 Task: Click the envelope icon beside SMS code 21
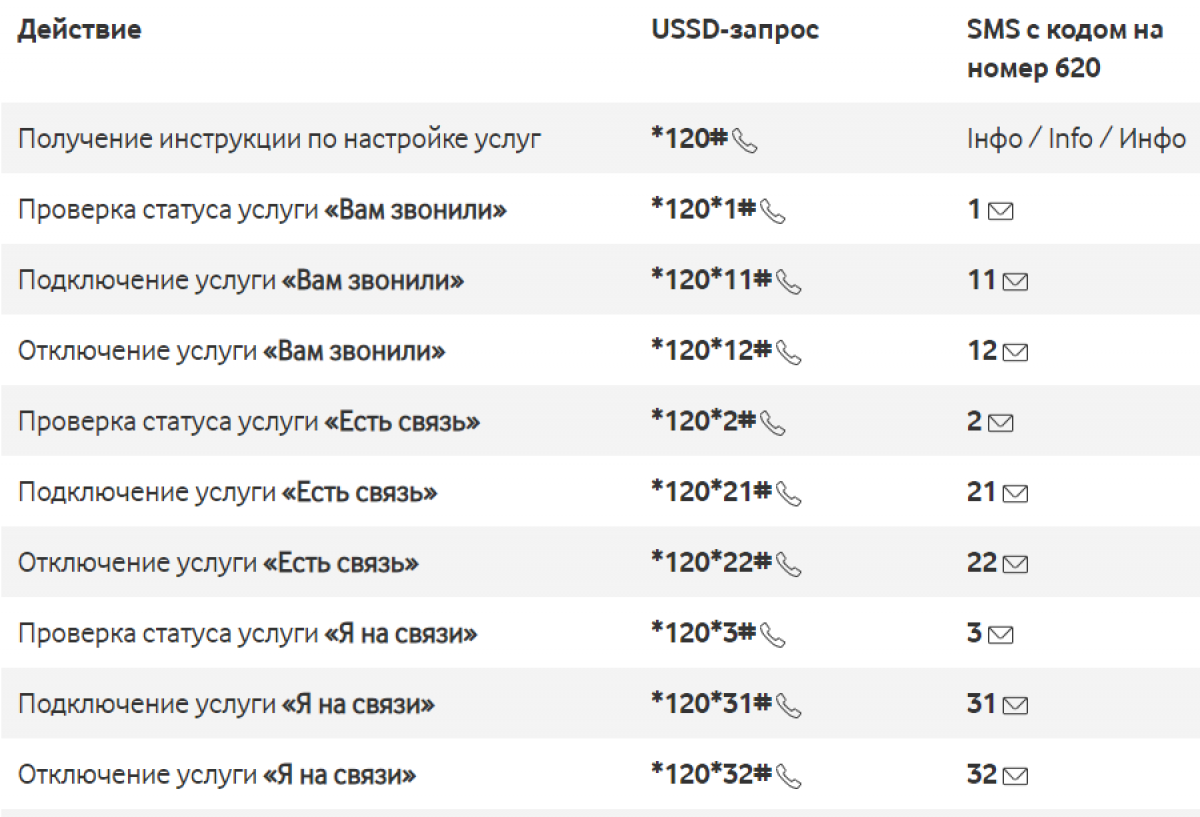pyautogui.click(x=1015, y=494)
